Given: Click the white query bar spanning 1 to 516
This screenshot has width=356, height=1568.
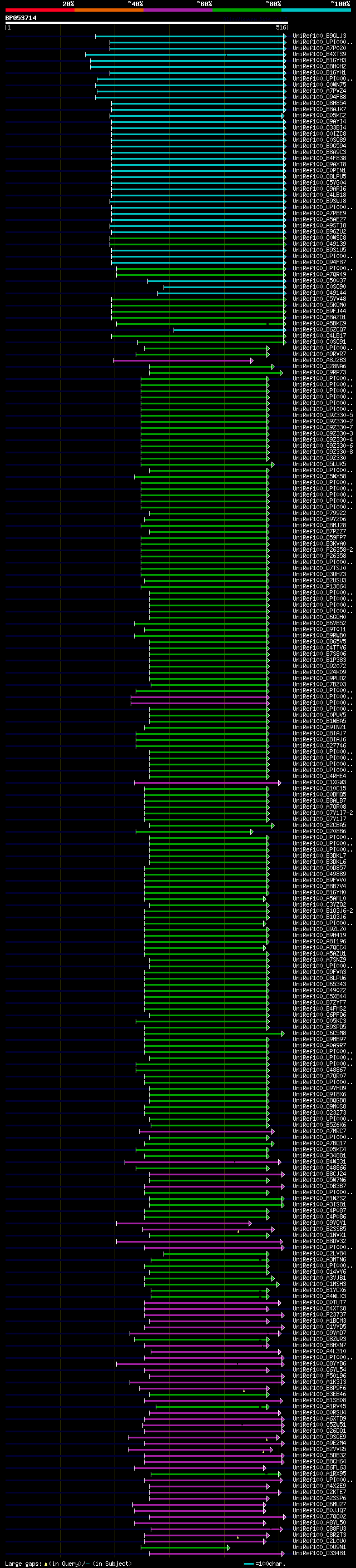Looking at the screenshot, I should (x=147, y=23).
